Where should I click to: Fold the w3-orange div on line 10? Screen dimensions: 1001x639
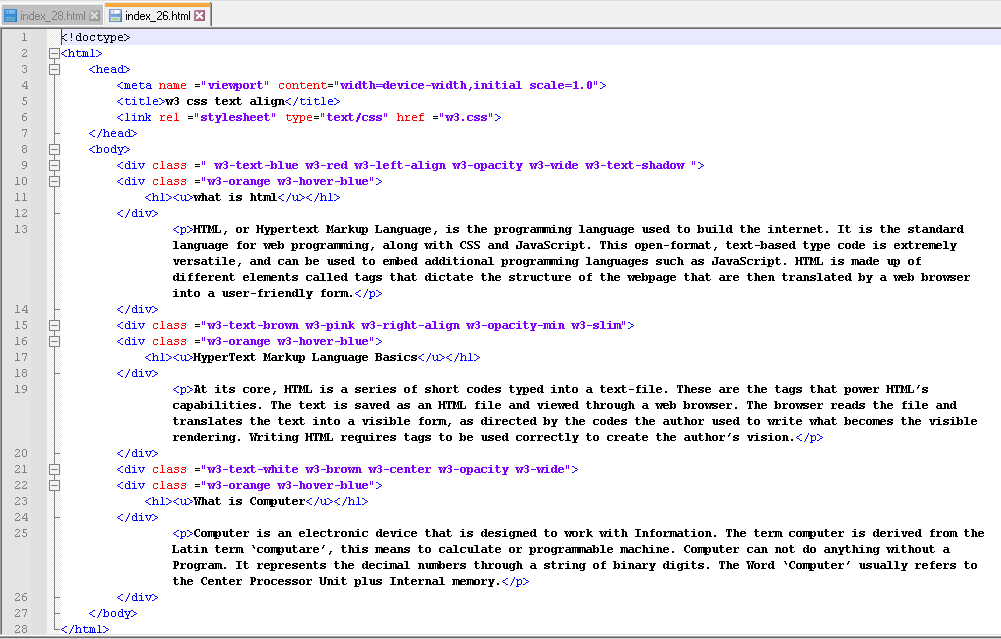point(53,181)
